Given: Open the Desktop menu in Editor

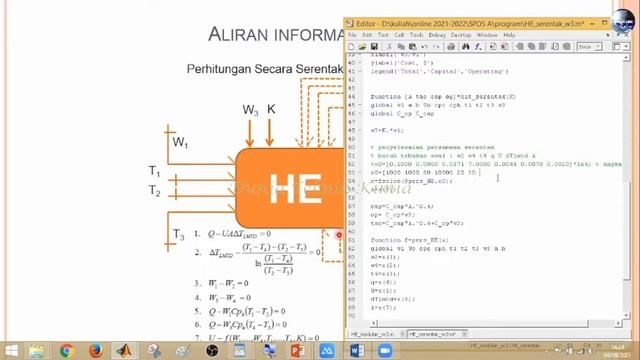Looking at the screenshot, I should click(x=461, y=35).
